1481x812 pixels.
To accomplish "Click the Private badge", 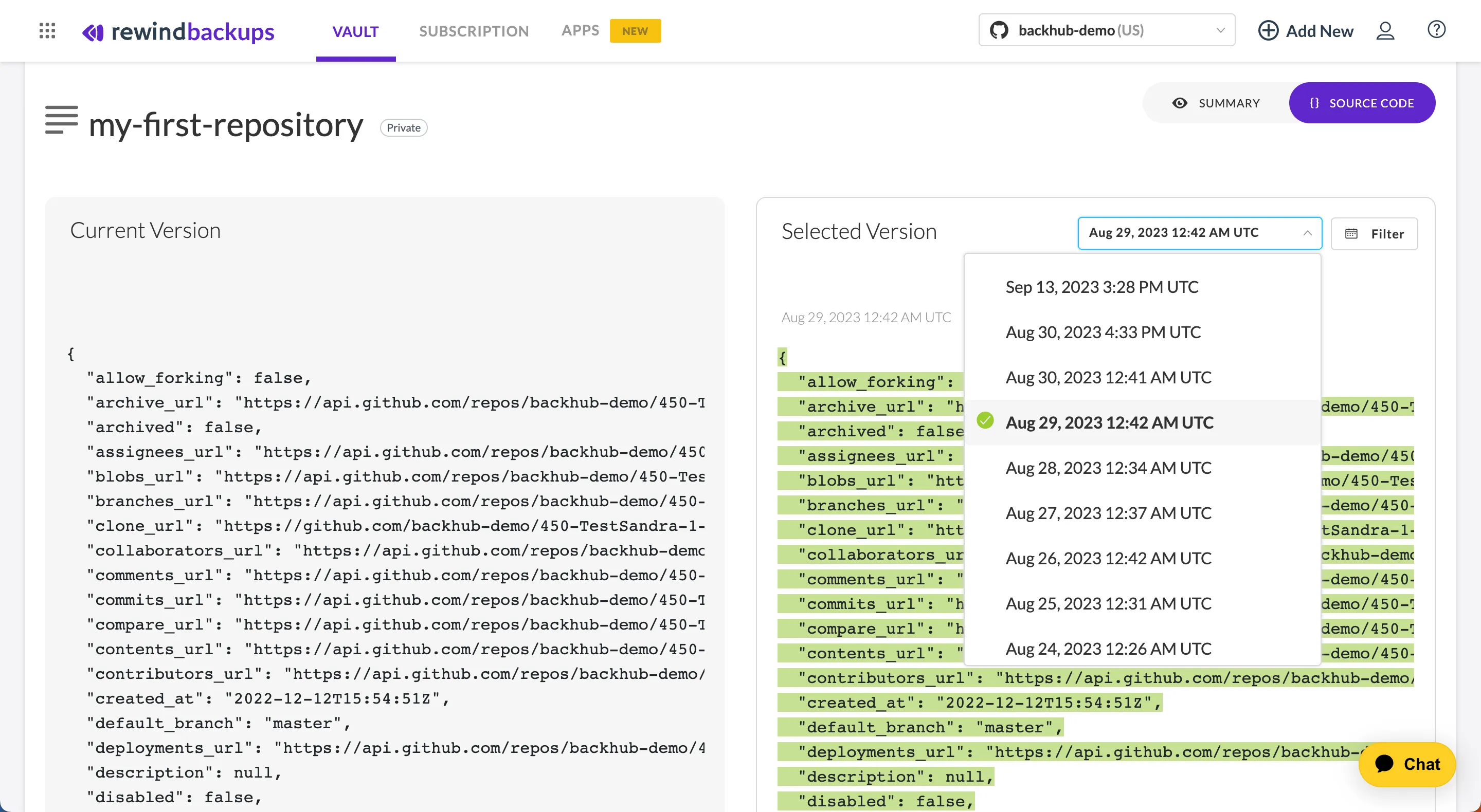I will click(x=403, y=127).
